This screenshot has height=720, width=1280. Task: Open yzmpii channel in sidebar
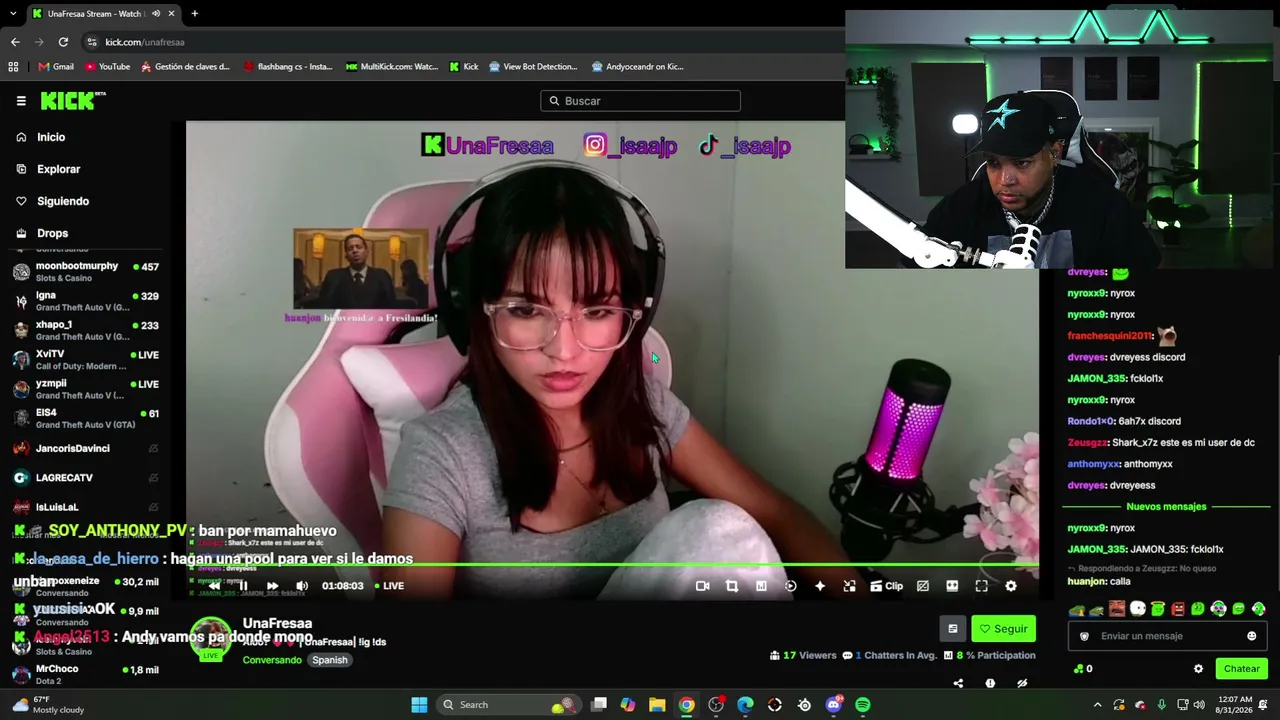tap(85, 389)
